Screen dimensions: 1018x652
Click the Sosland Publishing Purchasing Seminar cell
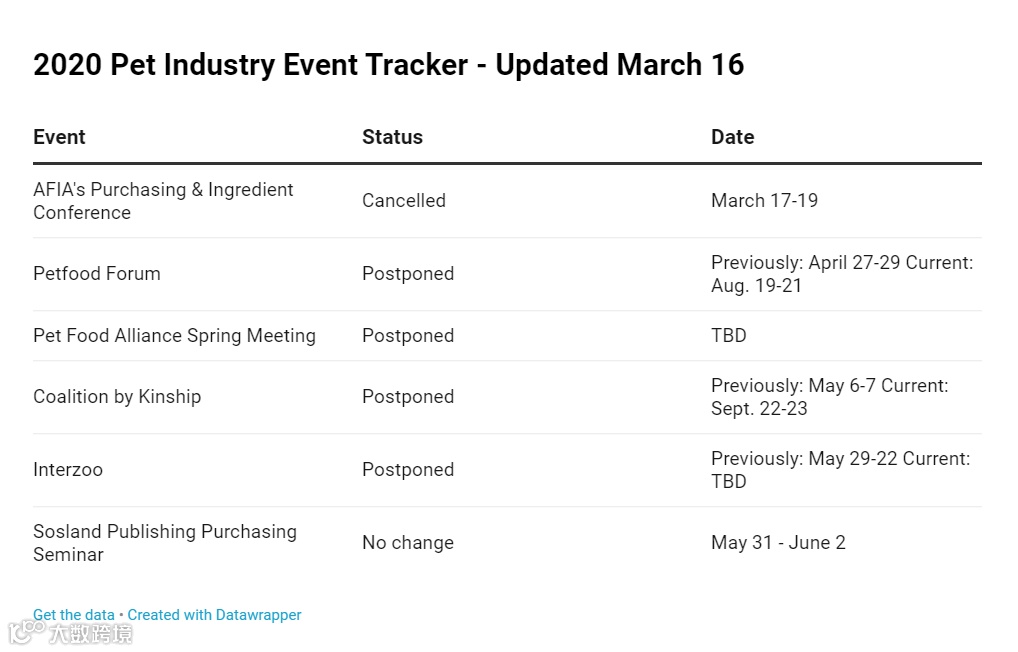click(165, 543)
